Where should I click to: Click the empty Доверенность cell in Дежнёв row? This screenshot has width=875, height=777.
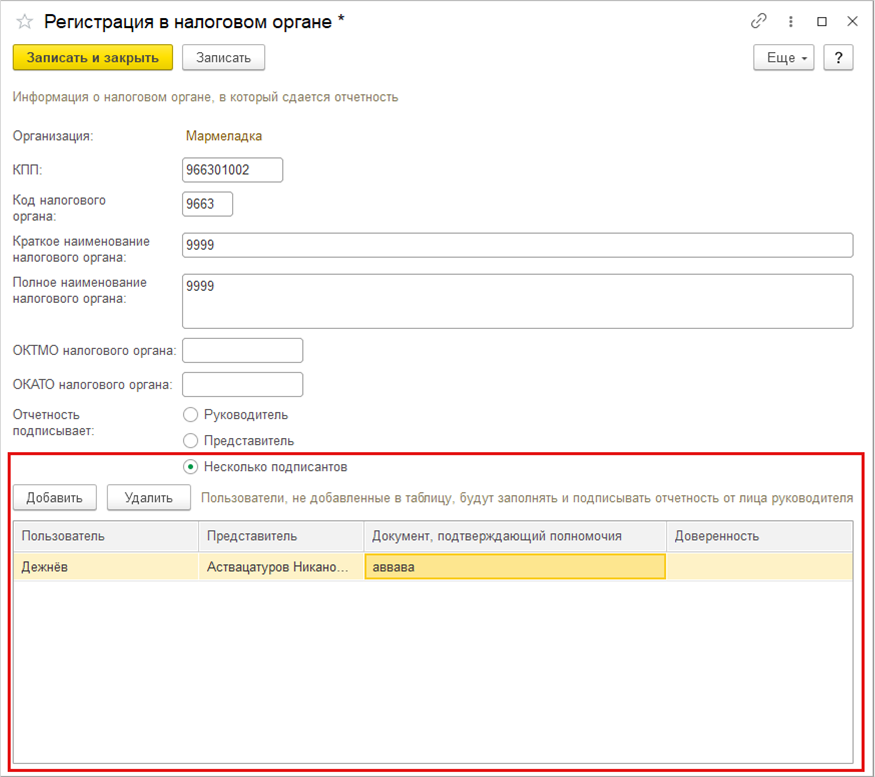[x=759, y=567]
